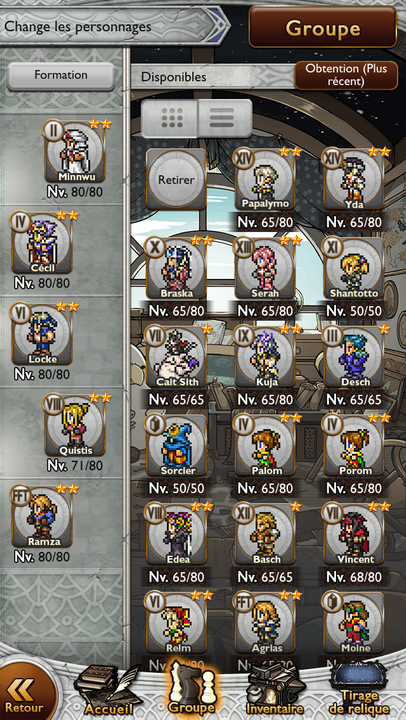Tap Minnwu in the party formation
The image size is (406, 720).
[75, 152]
